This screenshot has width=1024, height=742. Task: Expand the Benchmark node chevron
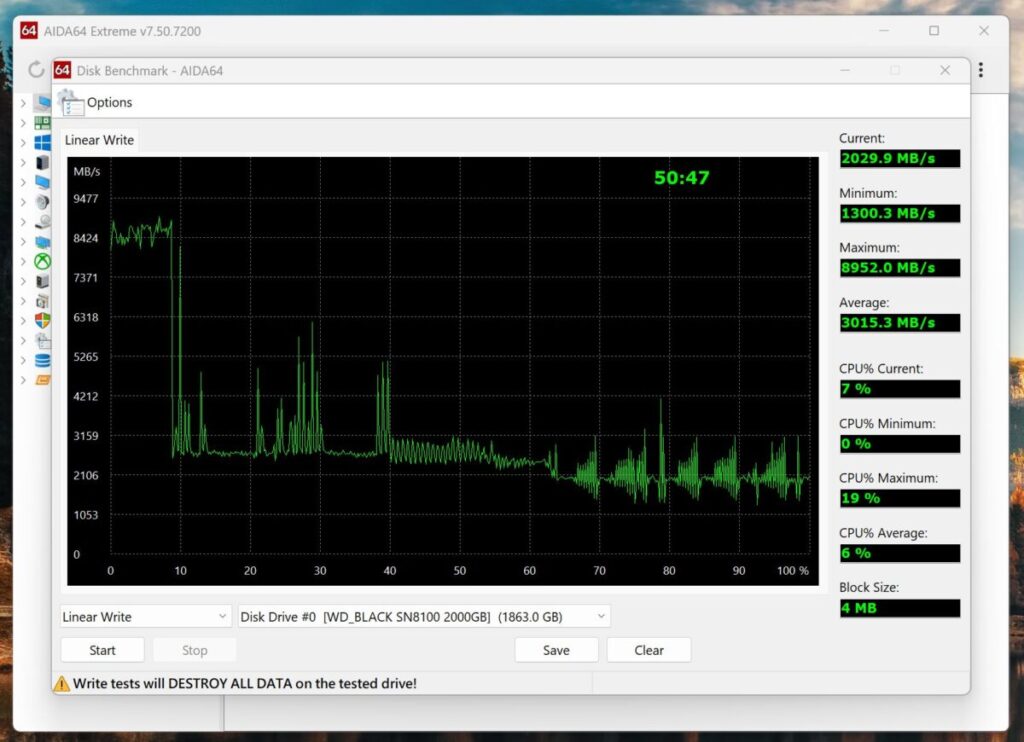tap(23, 380)
